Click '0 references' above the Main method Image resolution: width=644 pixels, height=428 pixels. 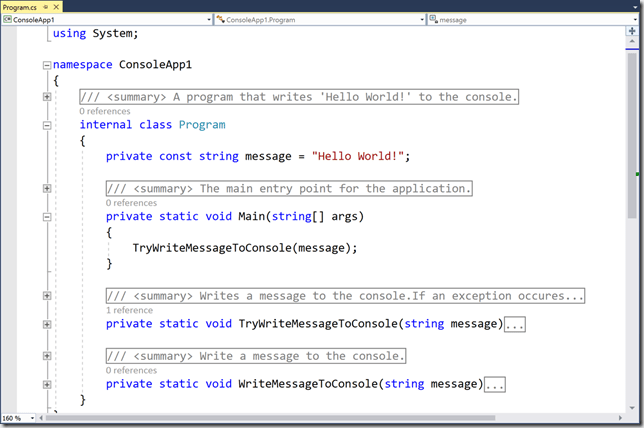pos(131,202)
